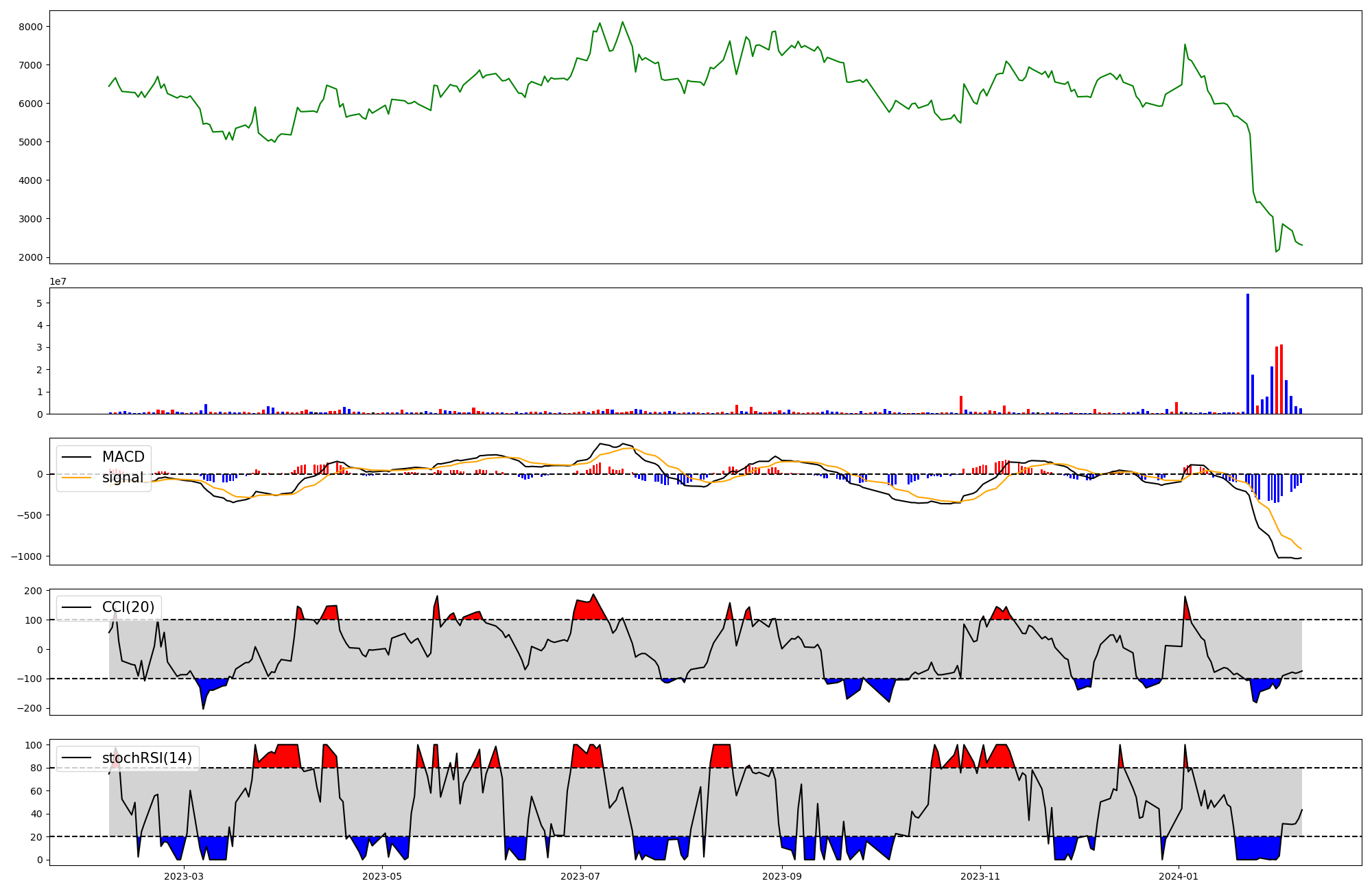Click the 2023-09 x-axis date label
The height and width of the screenshot is (892, 1372).
click(x=782, y=876)
